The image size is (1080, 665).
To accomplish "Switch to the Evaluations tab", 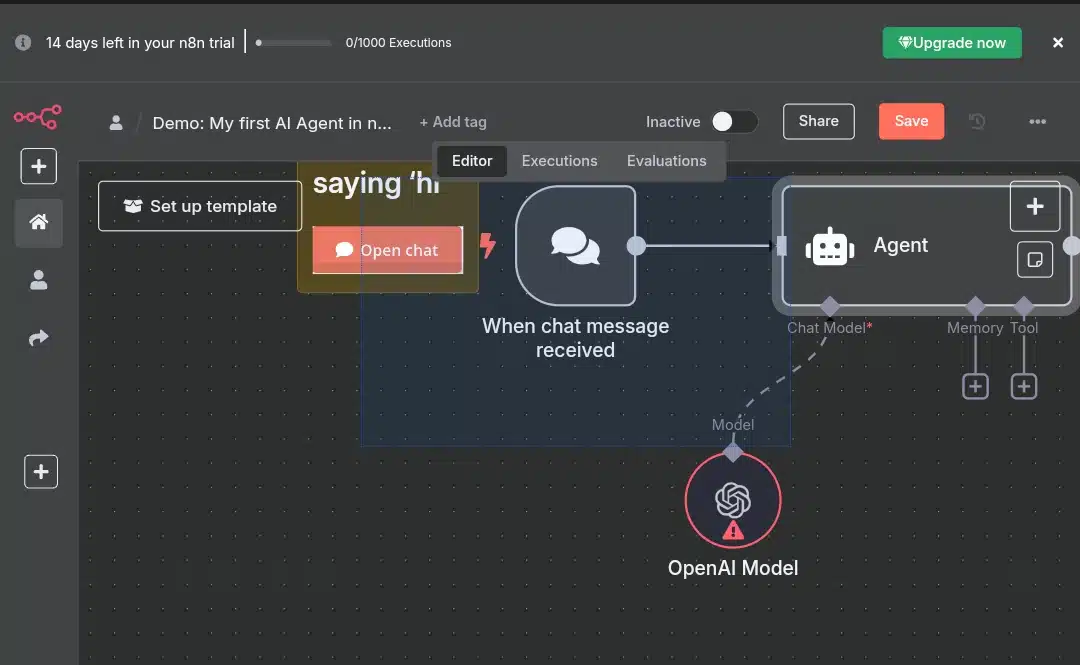I will 666,161.
